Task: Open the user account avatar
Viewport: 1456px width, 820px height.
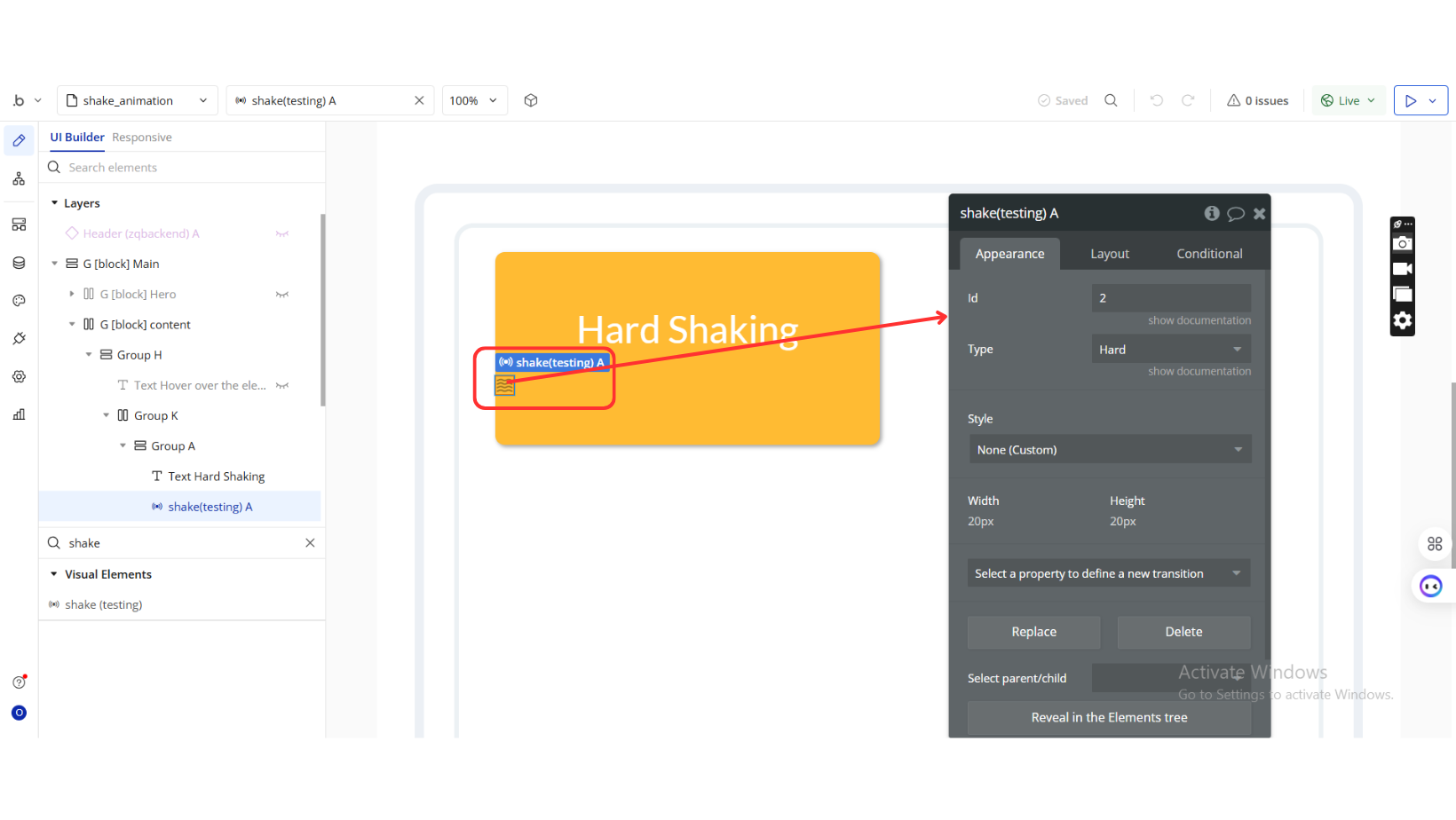Action: pos(19,713)
